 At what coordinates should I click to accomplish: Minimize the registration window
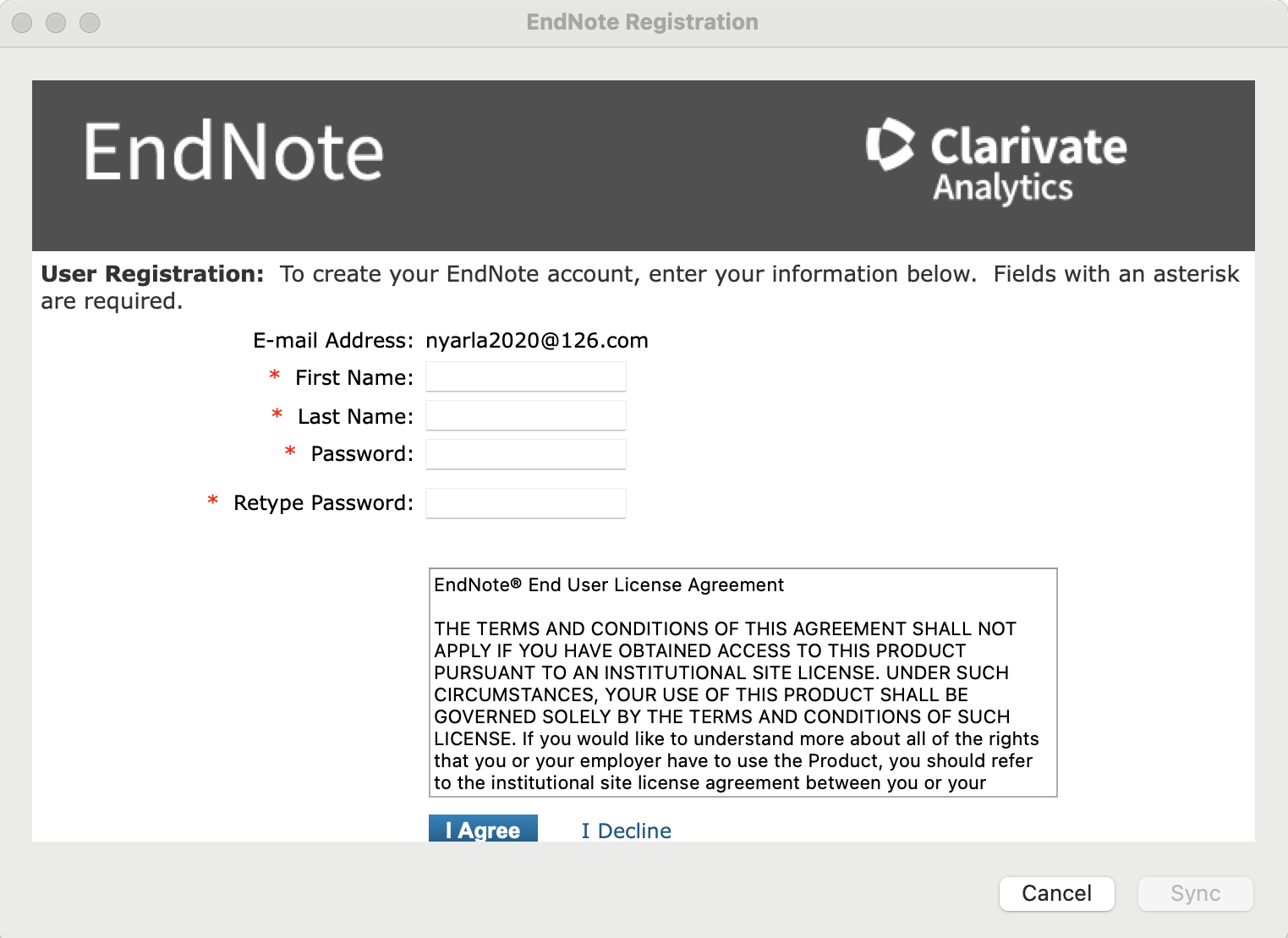coord(56,23)
